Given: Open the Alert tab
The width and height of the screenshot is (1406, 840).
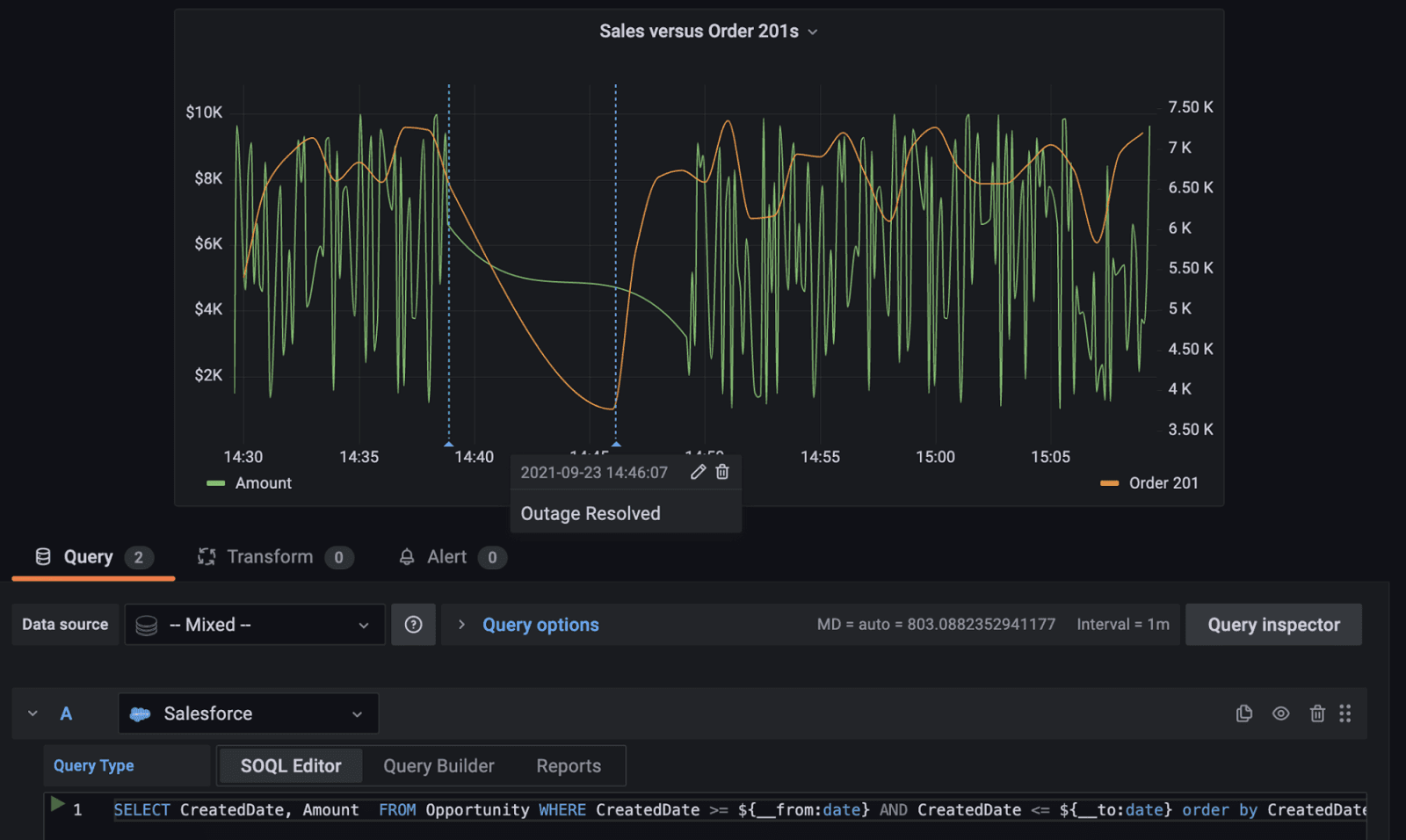Looking at the screenshot, I should point(446,557).
